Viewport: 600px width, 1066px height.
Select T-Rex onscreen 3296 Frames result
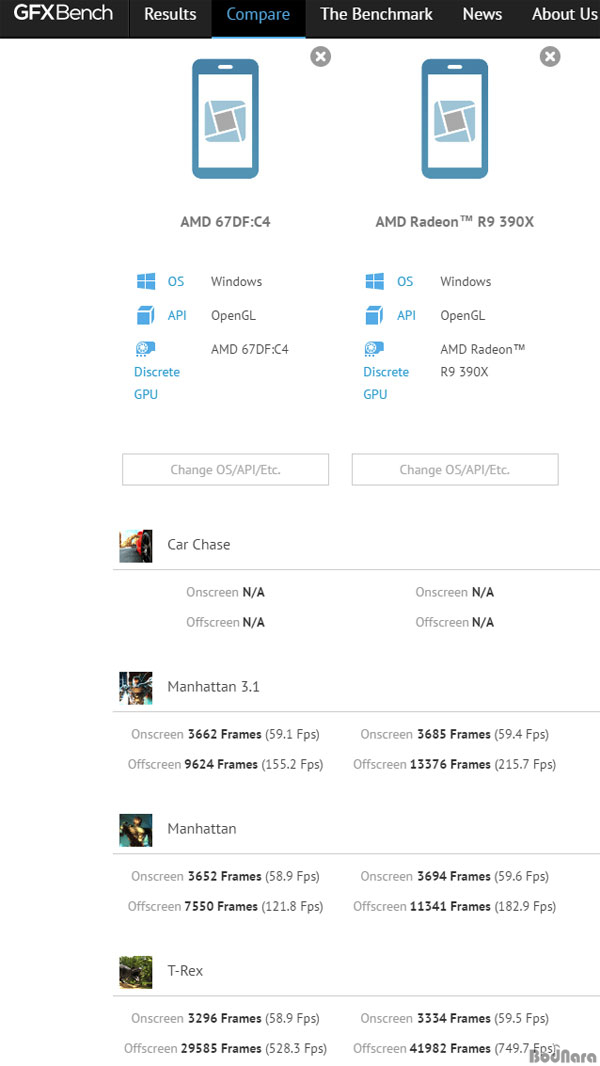tap(226, 1018)
